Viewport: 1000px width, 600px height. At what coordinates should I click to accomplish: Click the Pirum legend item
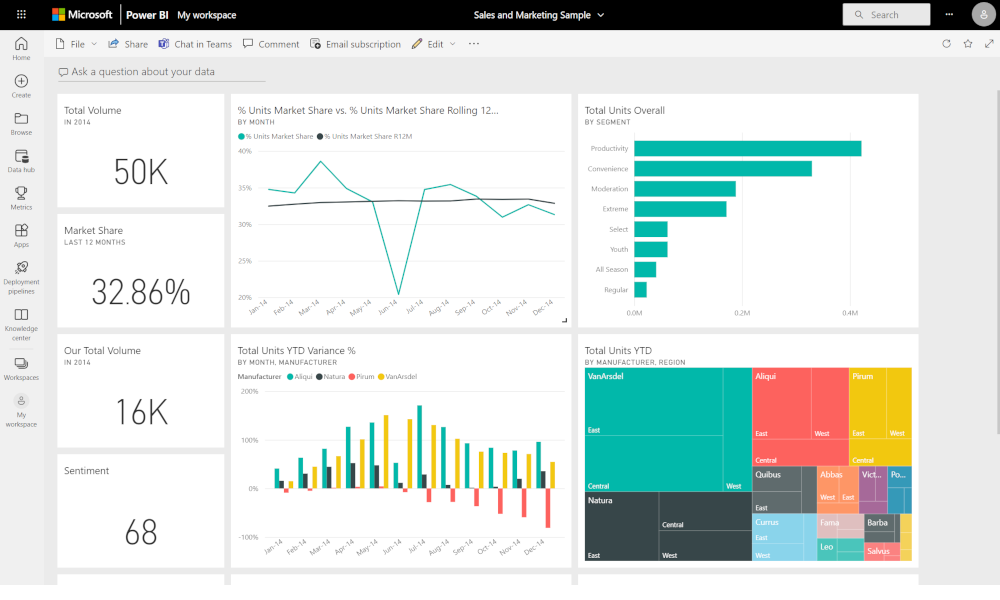coord(362,377)
